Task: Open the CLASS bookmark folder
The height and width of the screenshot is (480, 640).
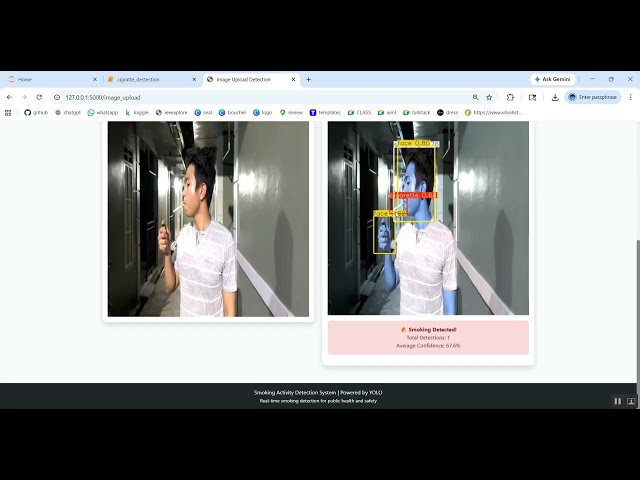Action: pyautogui.click(x=359, y=113)
